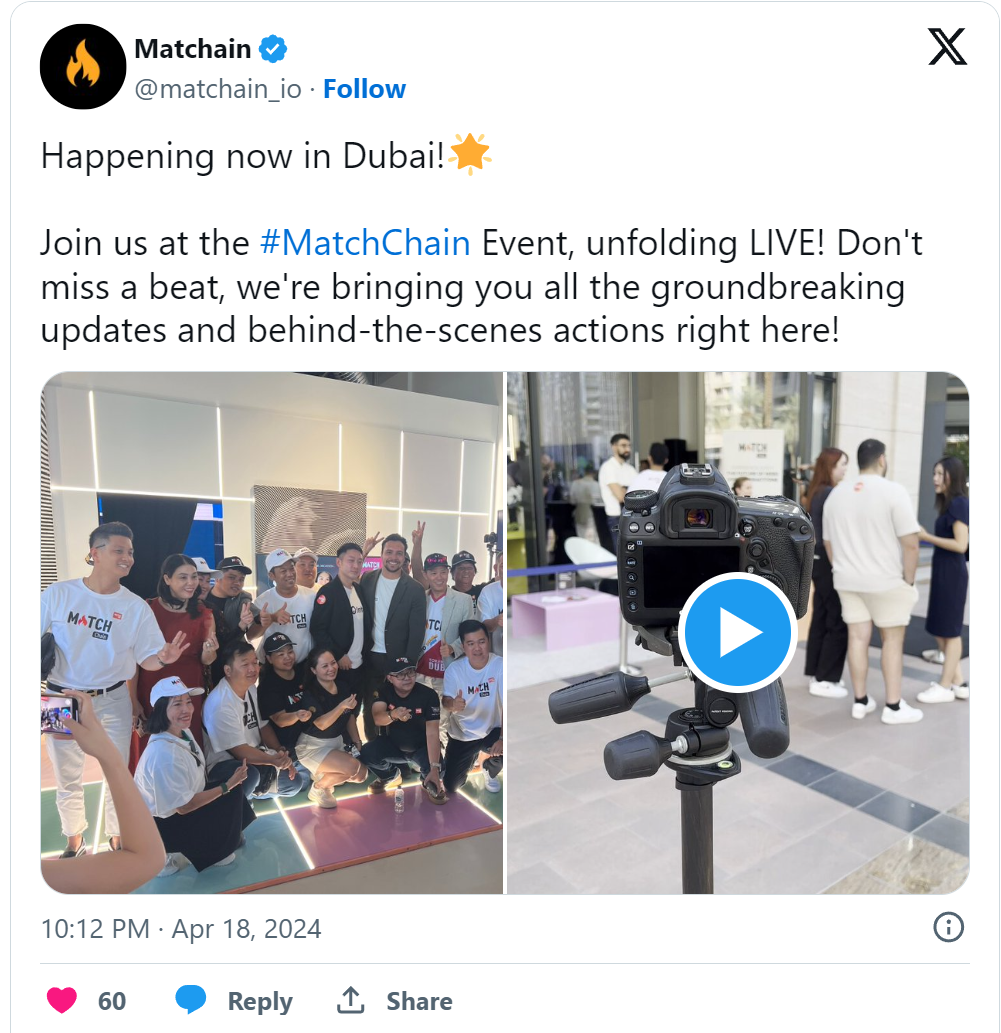Click the Reply text label
Image resolution: width=1001 pixels, height=1033 pixels.
click(x=260, y=1001)
